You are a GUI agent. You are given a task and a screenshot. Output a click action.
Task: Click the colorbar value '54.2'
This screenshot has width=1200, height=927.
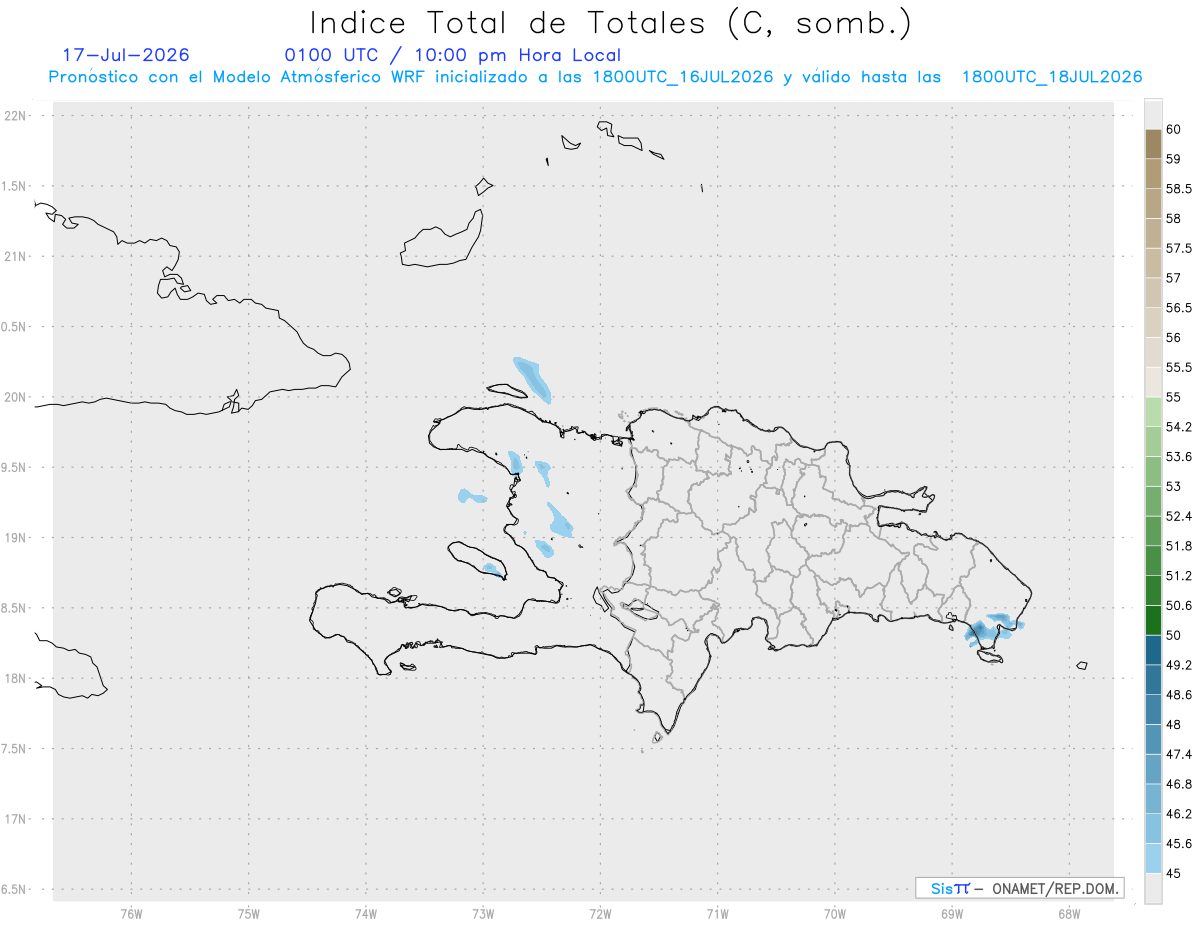click(x=1179, y=427)
